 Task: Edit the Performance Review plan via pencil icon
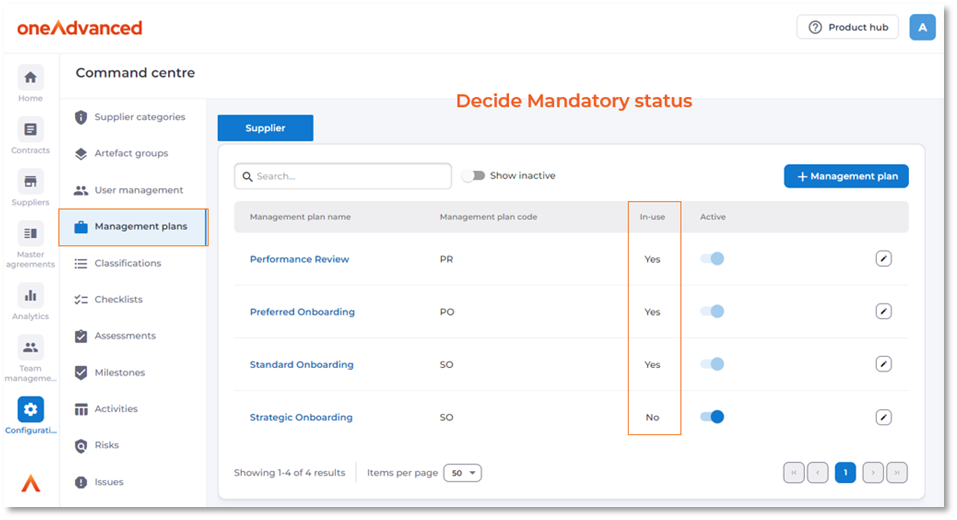883,259
